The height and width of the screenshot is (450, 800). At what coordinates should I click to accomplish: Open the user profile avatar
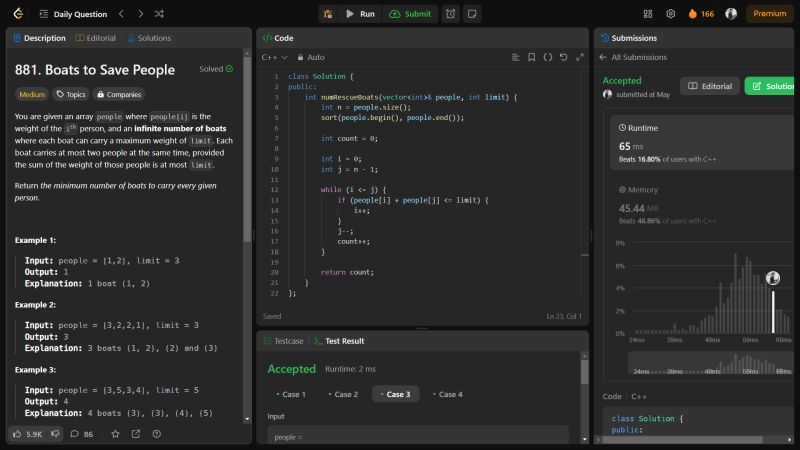click(731, 14)
